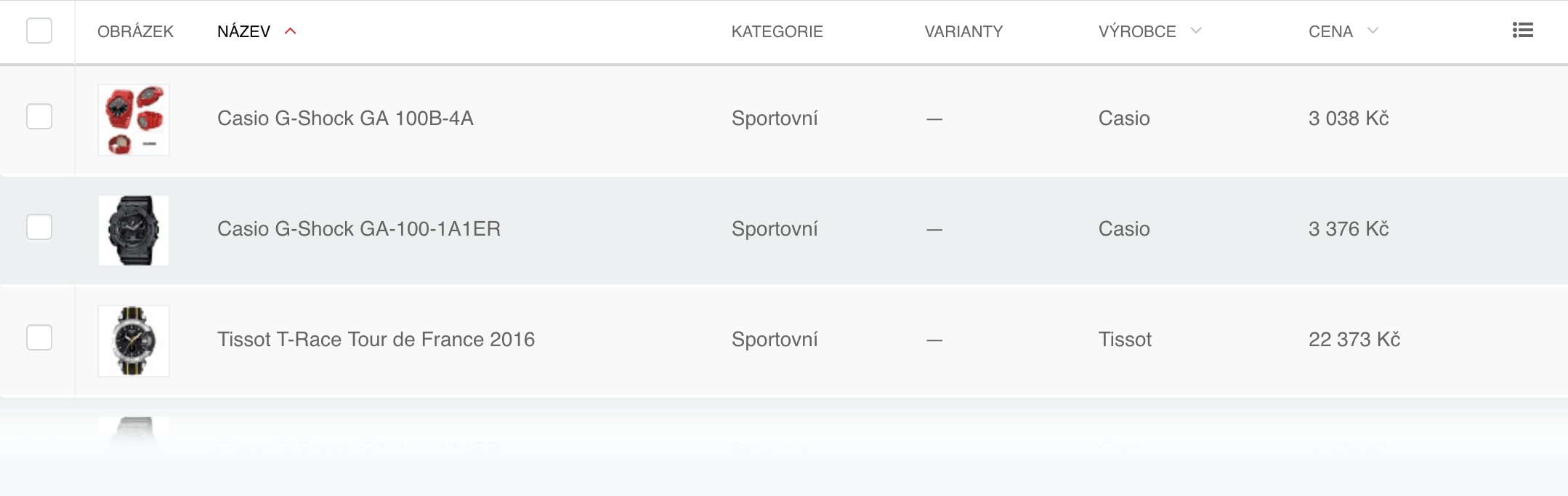Open the Casio G-Shock GA-100-1A1ER product
Screen dimensions: 1568x496
359,228
